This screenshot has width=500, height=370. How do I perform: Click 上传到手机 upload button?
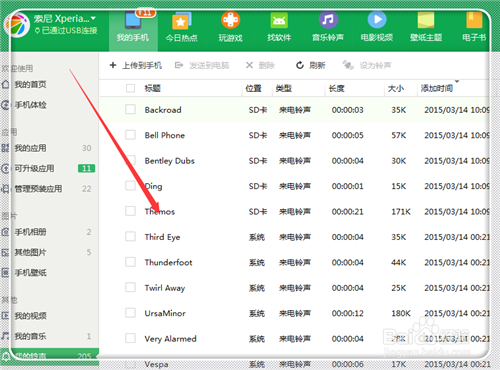pos(136,65)
